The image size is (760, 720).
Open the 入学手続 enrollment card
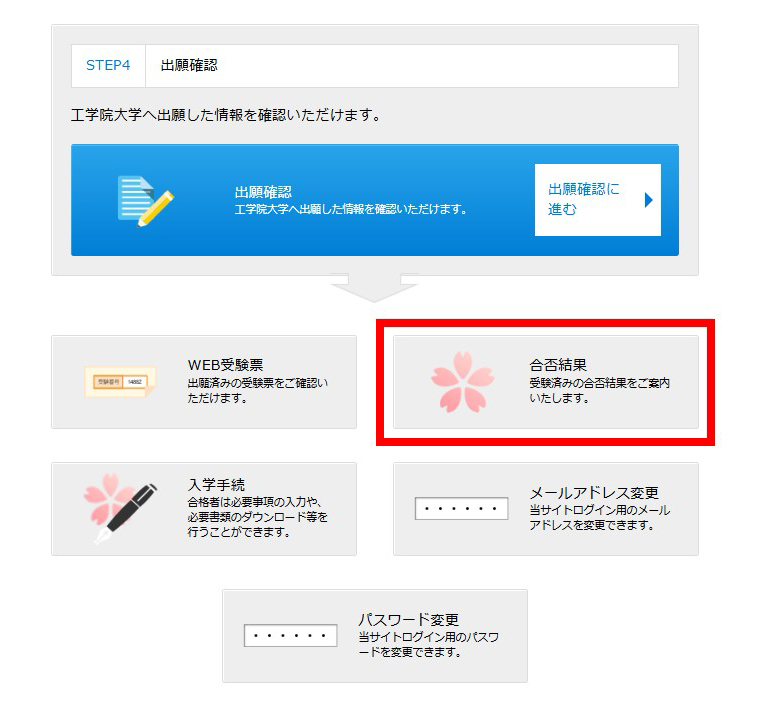[204, 509]
